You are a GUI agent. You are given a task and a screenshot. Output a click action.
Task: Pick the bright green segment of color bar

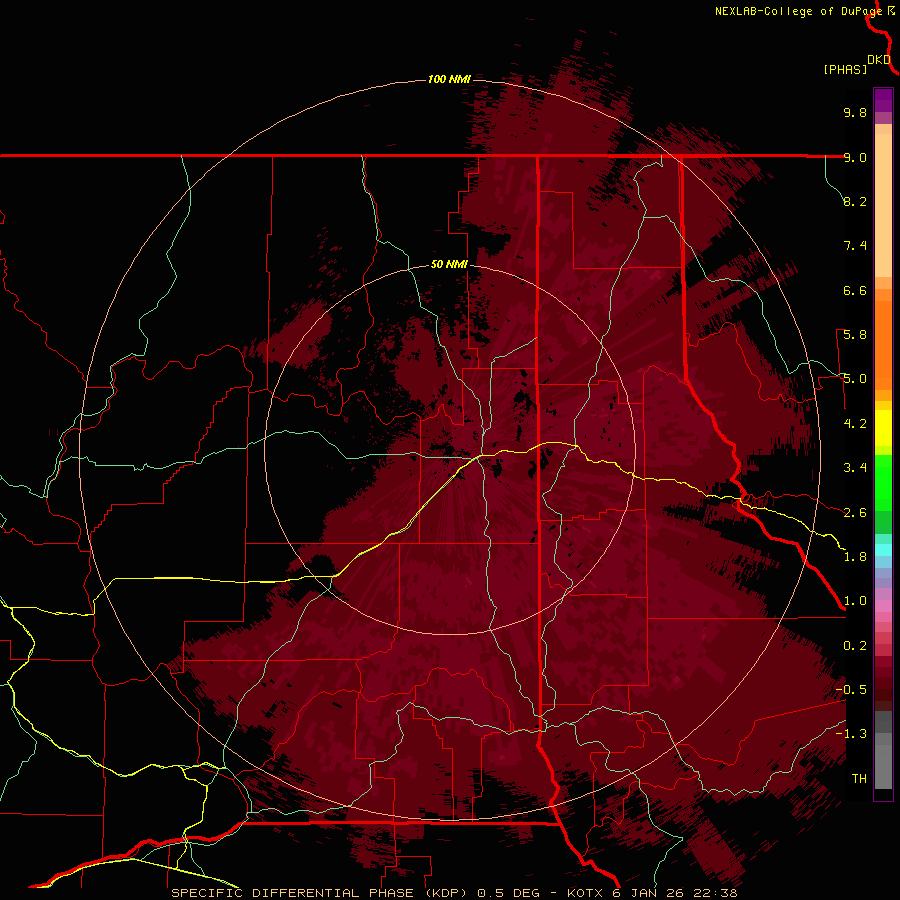click(x=883, y=482)
